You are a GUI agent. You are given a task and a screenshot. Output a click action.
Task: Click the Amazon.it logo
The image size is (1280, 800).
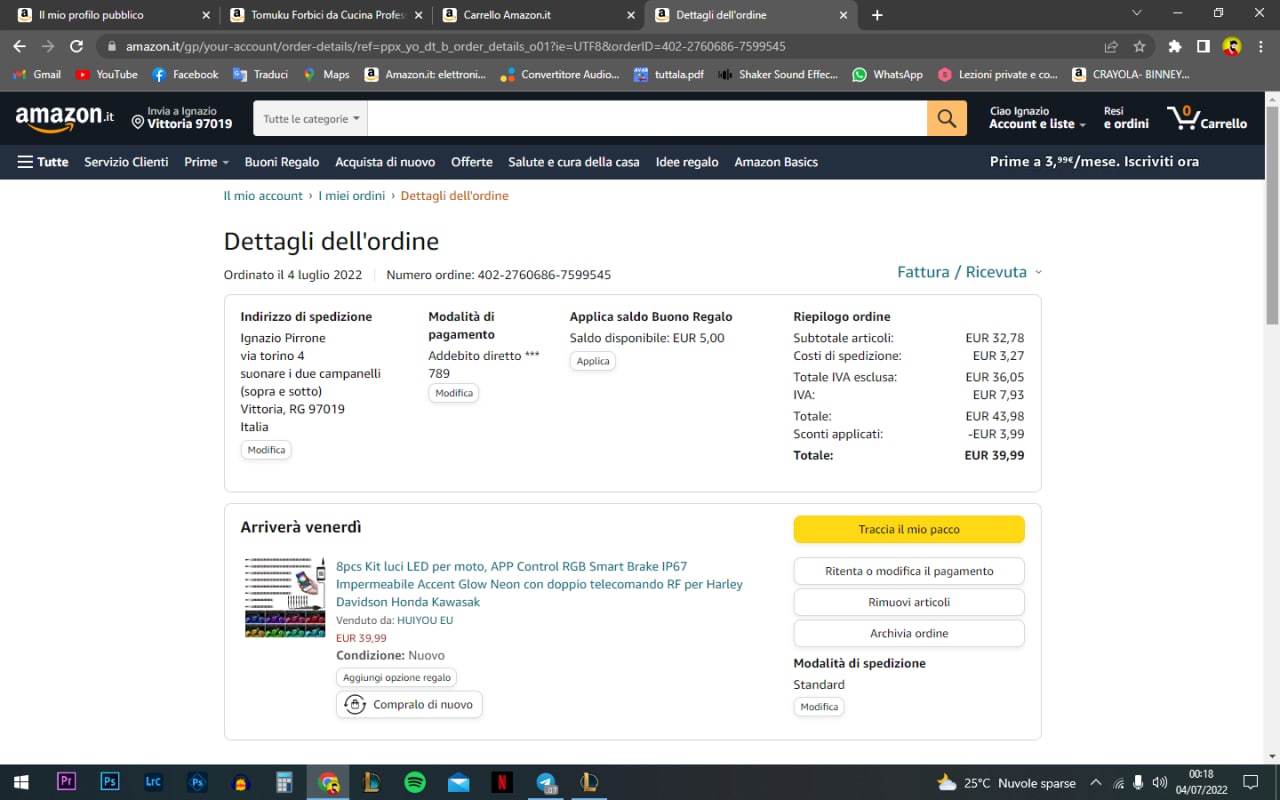pyautogui.click(x=65, y=118)
